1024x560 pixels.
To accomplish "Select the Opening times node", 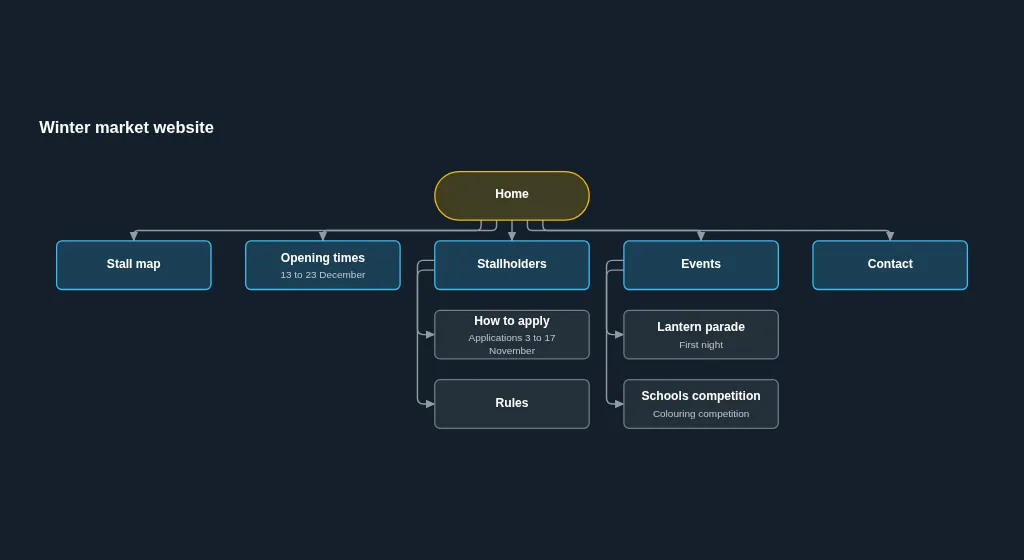I will [323, 265].
